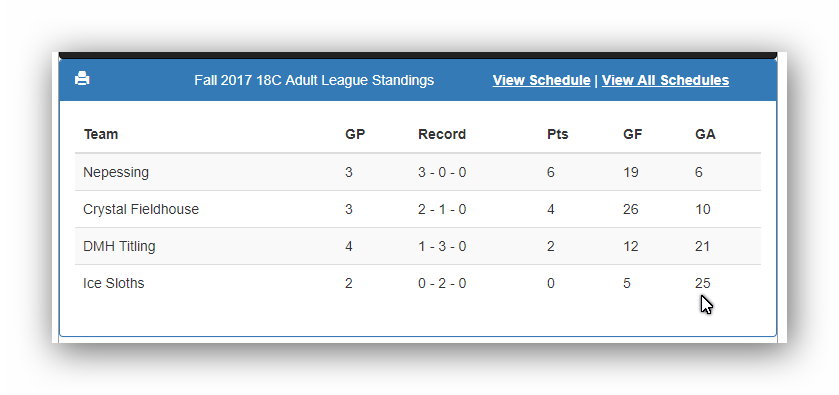This screenshot has height=395, width=839.
Task: Select the GF column header
Action: point(632,134)
